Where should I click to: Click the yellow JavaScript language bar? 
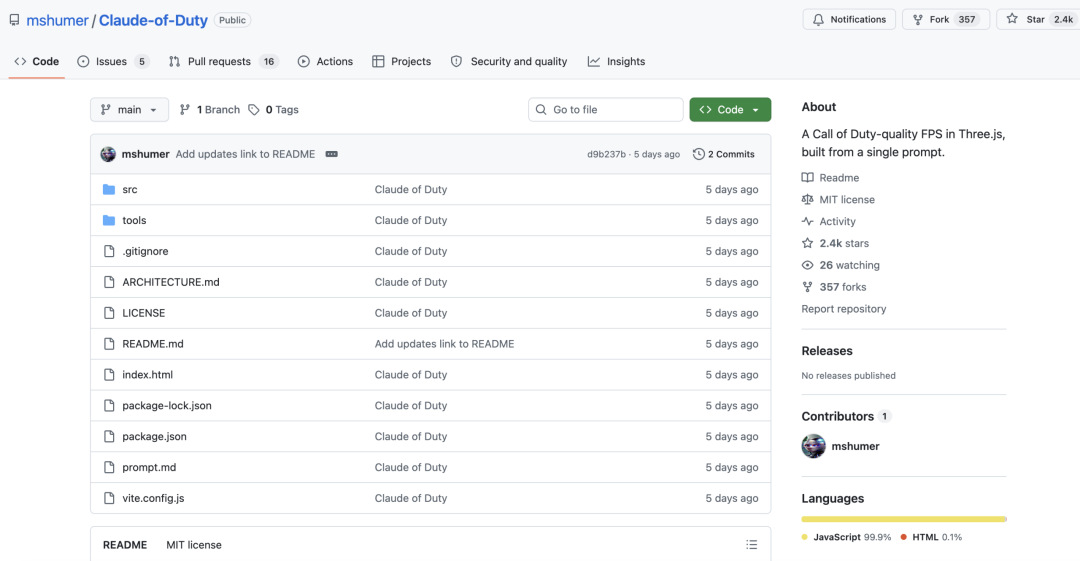click(x=903, y=519)
